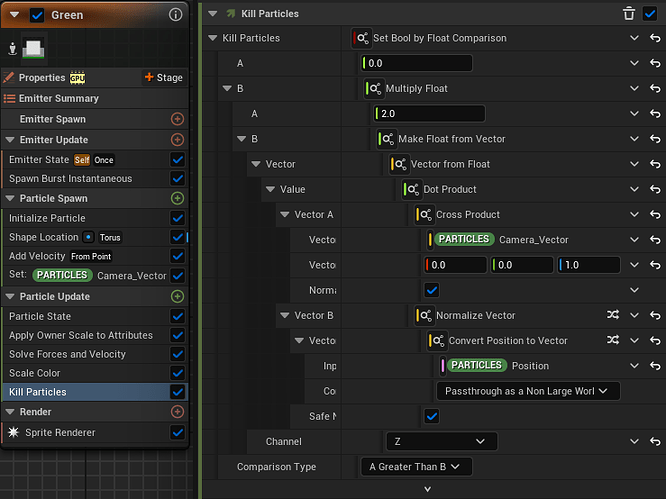Image resolution: width=666 pixels, height=499 pixels.
Task: Collapse the Green emitter header arrow
Action: pos(14,15)
